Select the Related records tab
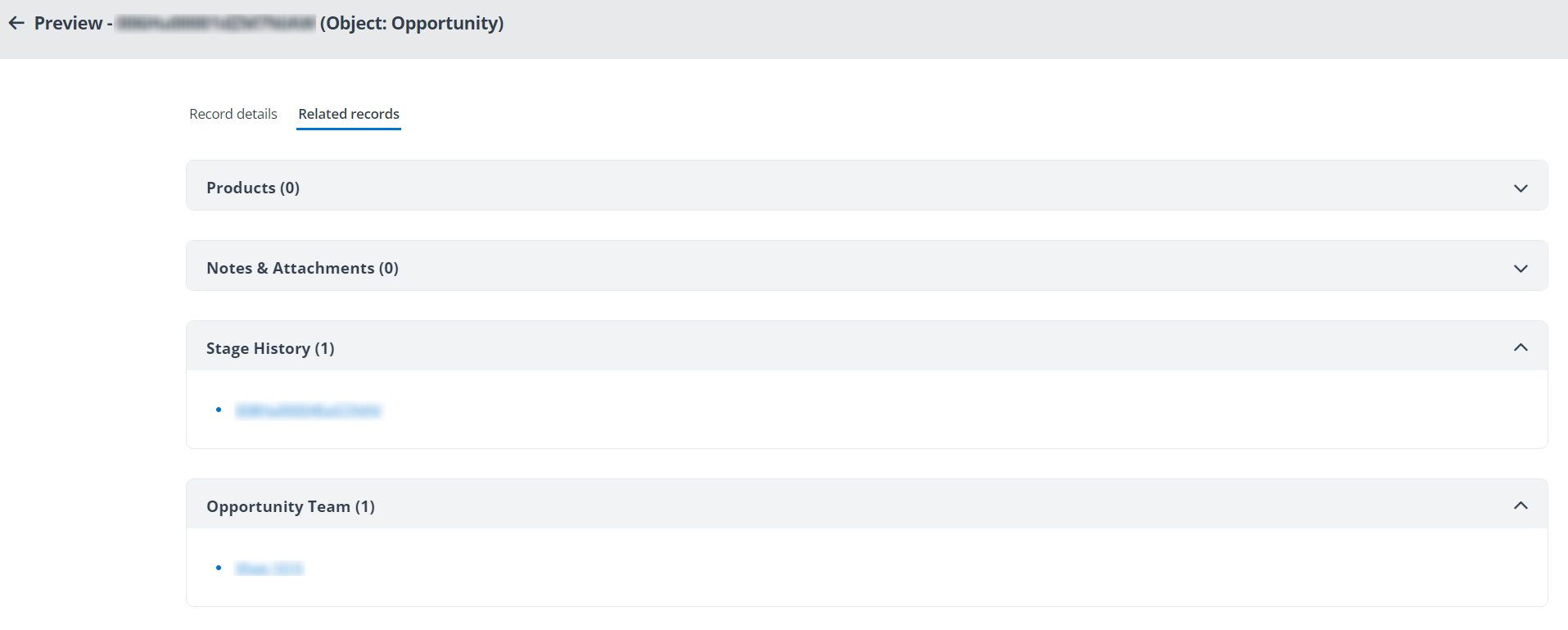Viewport: 1568px width, 630px height. point(348,114)
